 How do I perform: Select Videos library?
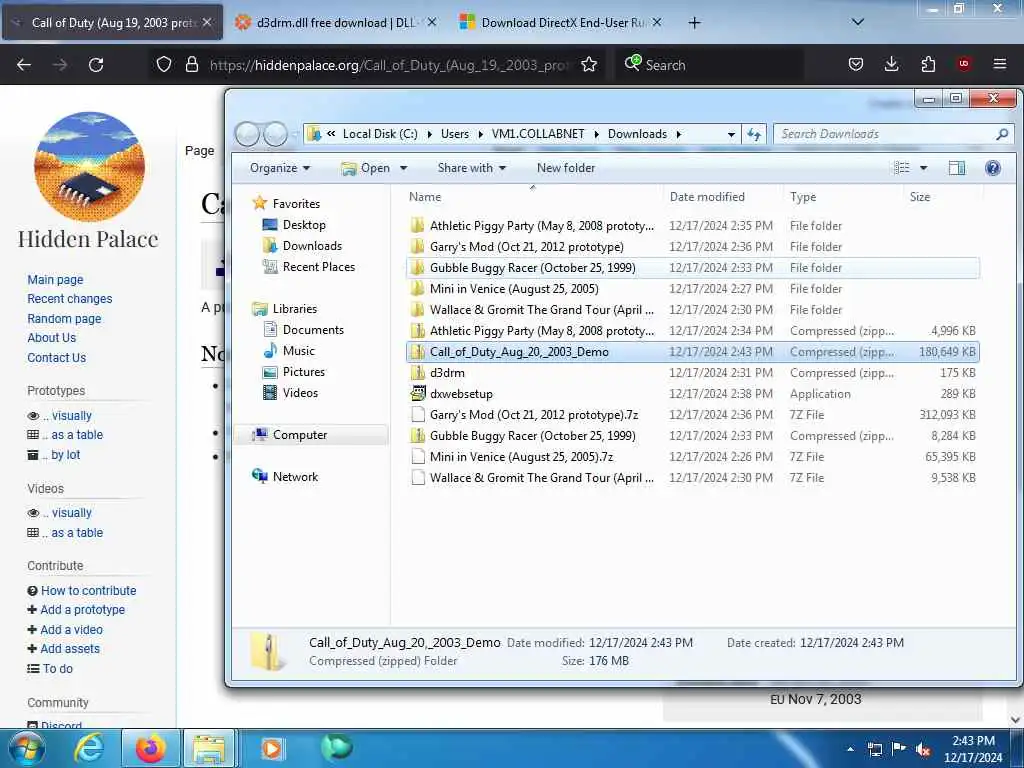tap(300, 392)
